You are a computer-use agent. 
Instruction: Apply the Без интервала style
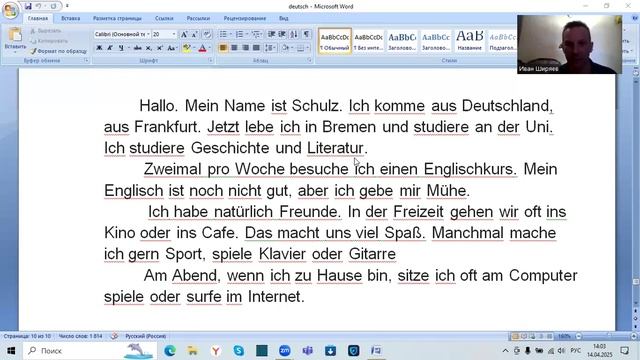click(368, 41)
